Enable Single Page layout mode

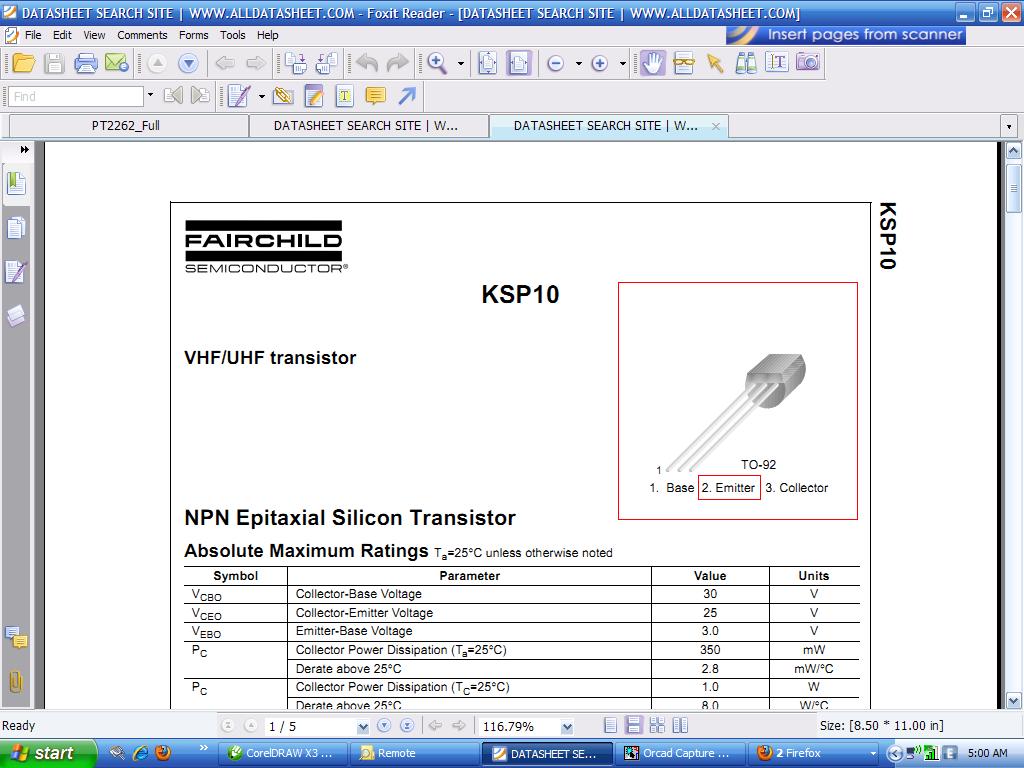click(x=610, y=726)
